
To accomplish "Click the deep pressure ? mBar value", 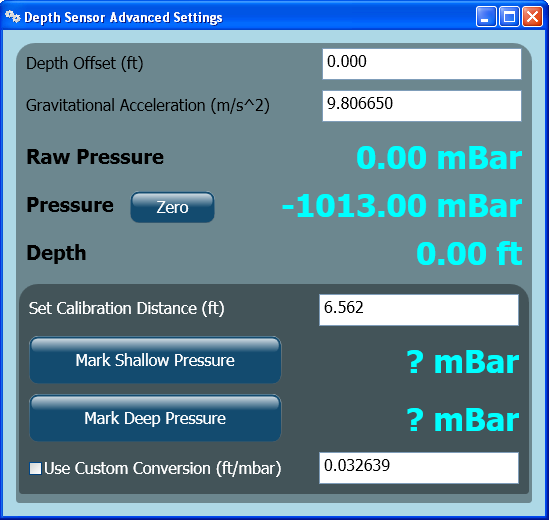I will (463, 420).
